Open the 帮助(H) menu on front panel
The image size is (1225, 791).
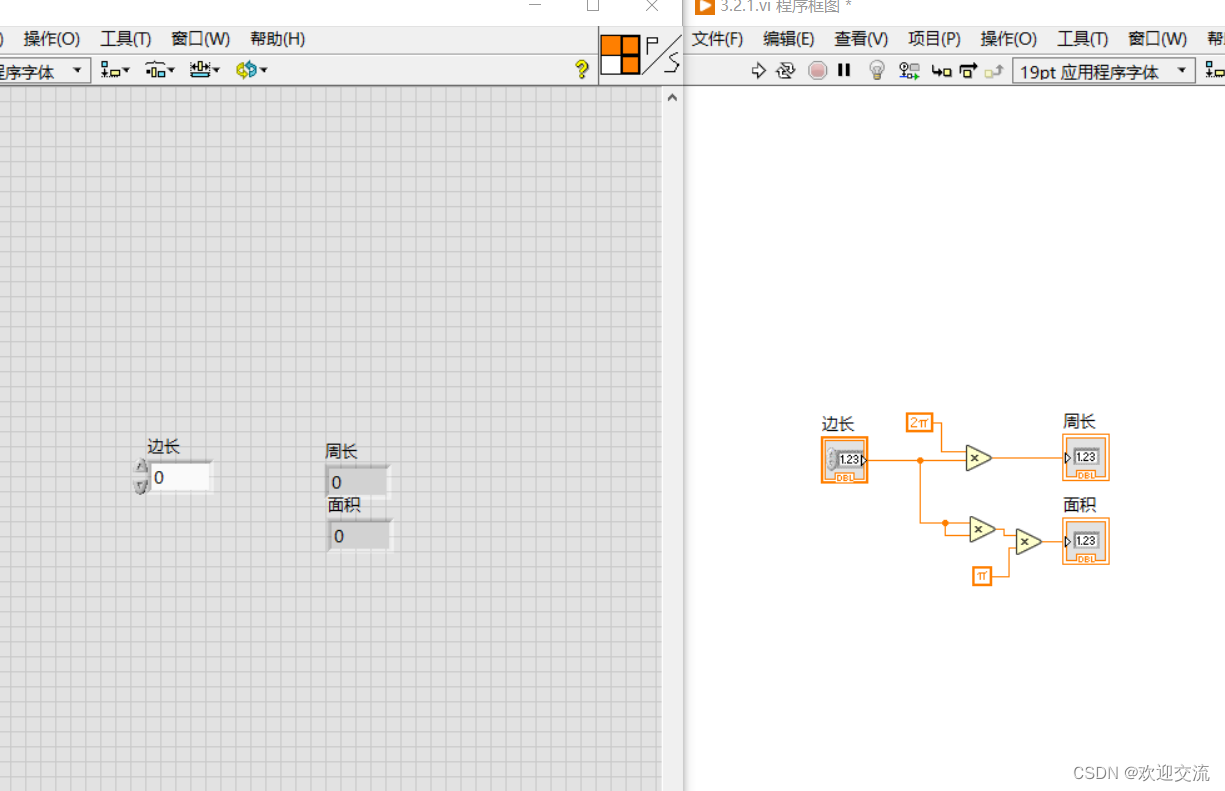click(277, 39)
